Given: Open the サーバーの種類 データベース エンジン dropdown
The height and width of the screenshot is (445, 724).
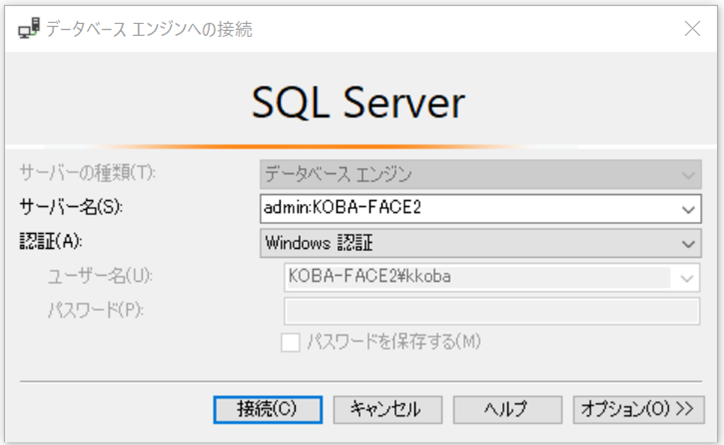Looking at the screenshot, I should pos(481,174).
